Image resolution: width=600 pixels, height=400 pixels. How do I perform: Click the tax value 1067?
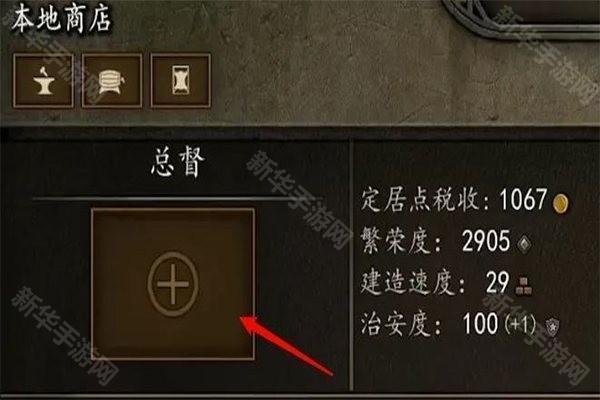pyautogui.click(x=523, y=199)
